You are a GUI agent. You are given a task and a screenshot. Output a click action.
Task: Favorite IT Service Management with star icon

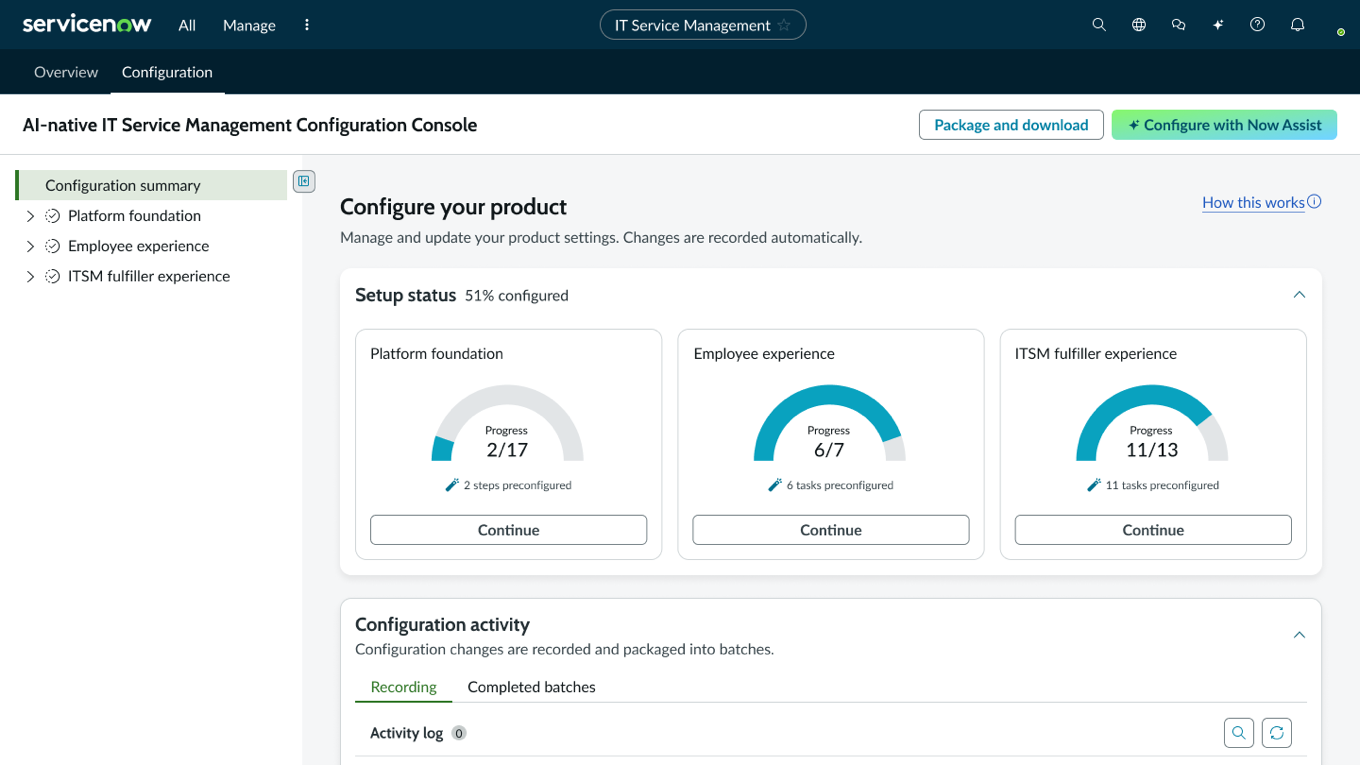[784, 26]
